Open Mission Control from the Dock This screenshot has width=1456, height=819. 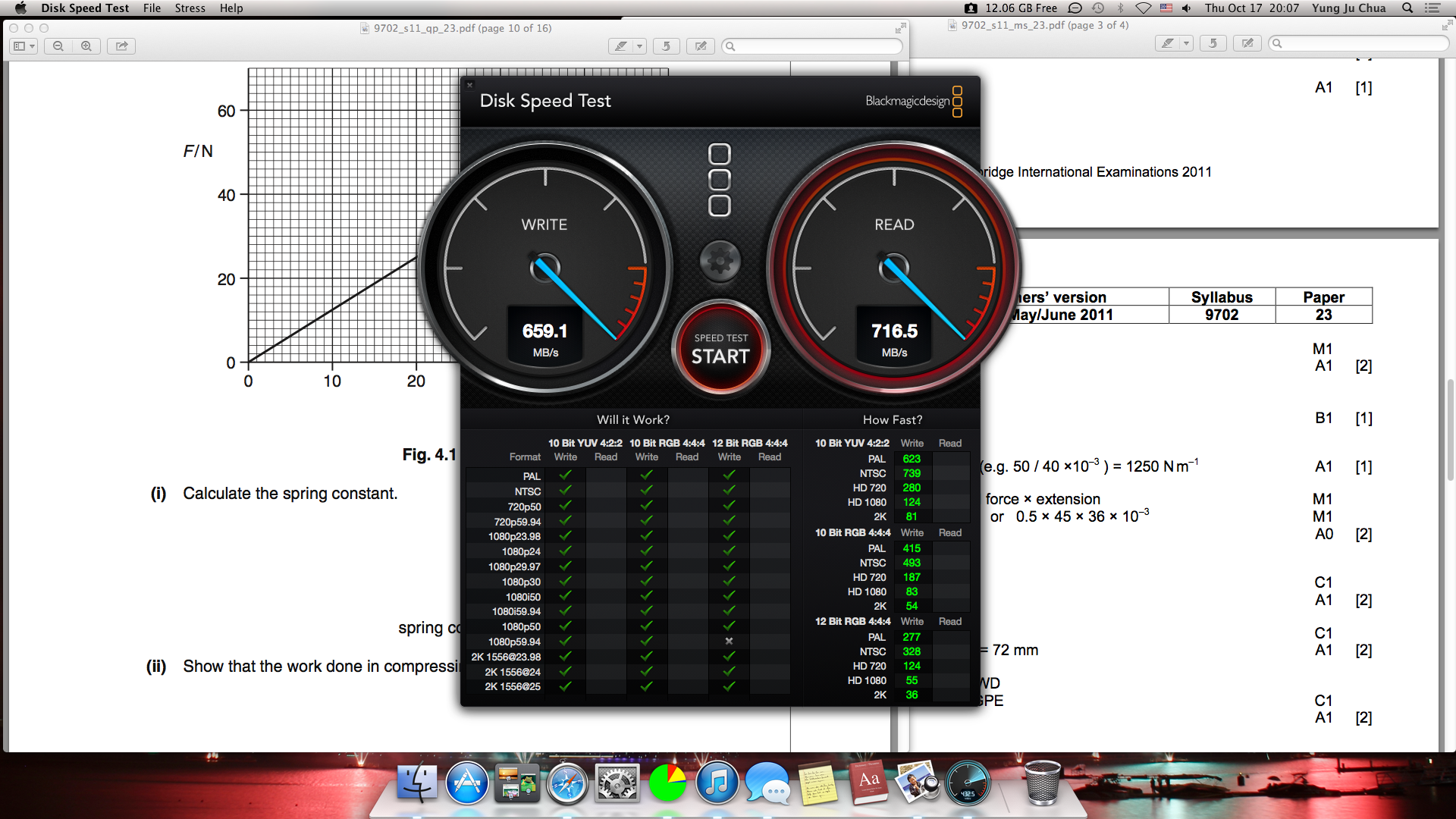pyautogui.click(x=516, y=782)
